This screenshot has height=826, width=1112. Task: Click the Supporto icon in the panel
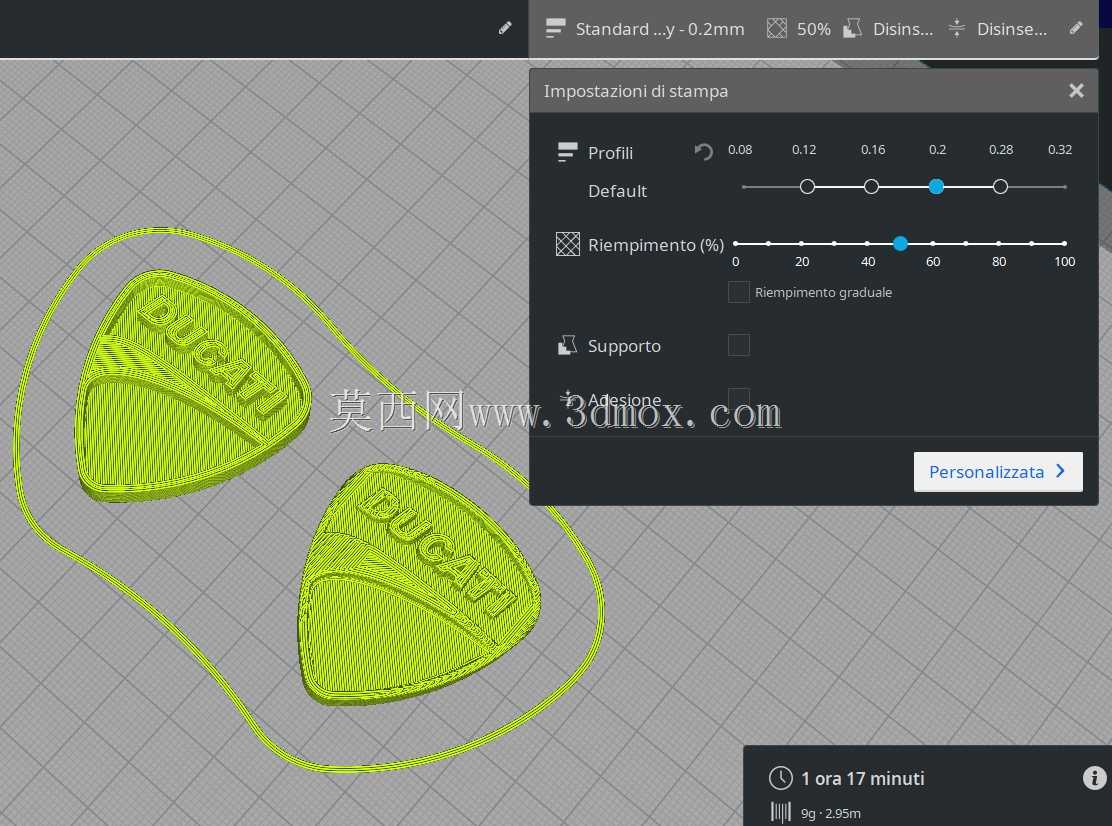567,345
